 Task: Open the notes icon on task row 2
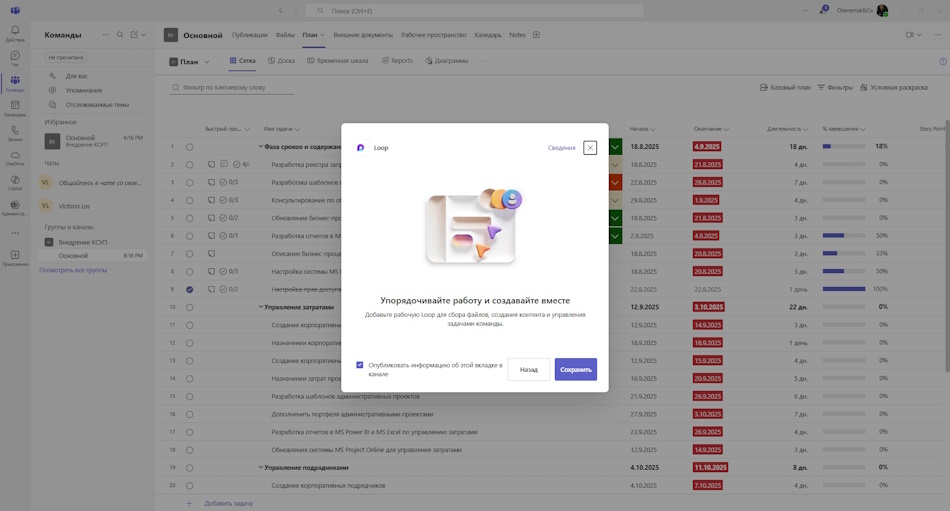pos(211,164)
